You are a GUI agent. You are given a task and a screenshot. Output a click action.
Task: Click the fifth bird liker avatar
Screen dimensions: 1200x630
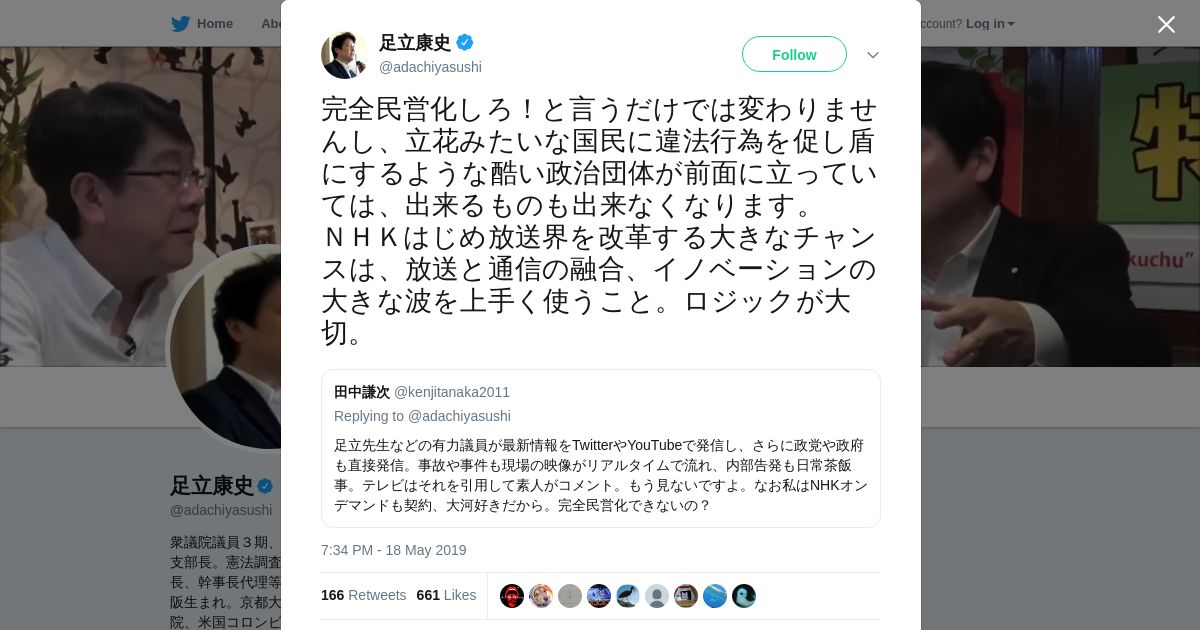(628, 596)
